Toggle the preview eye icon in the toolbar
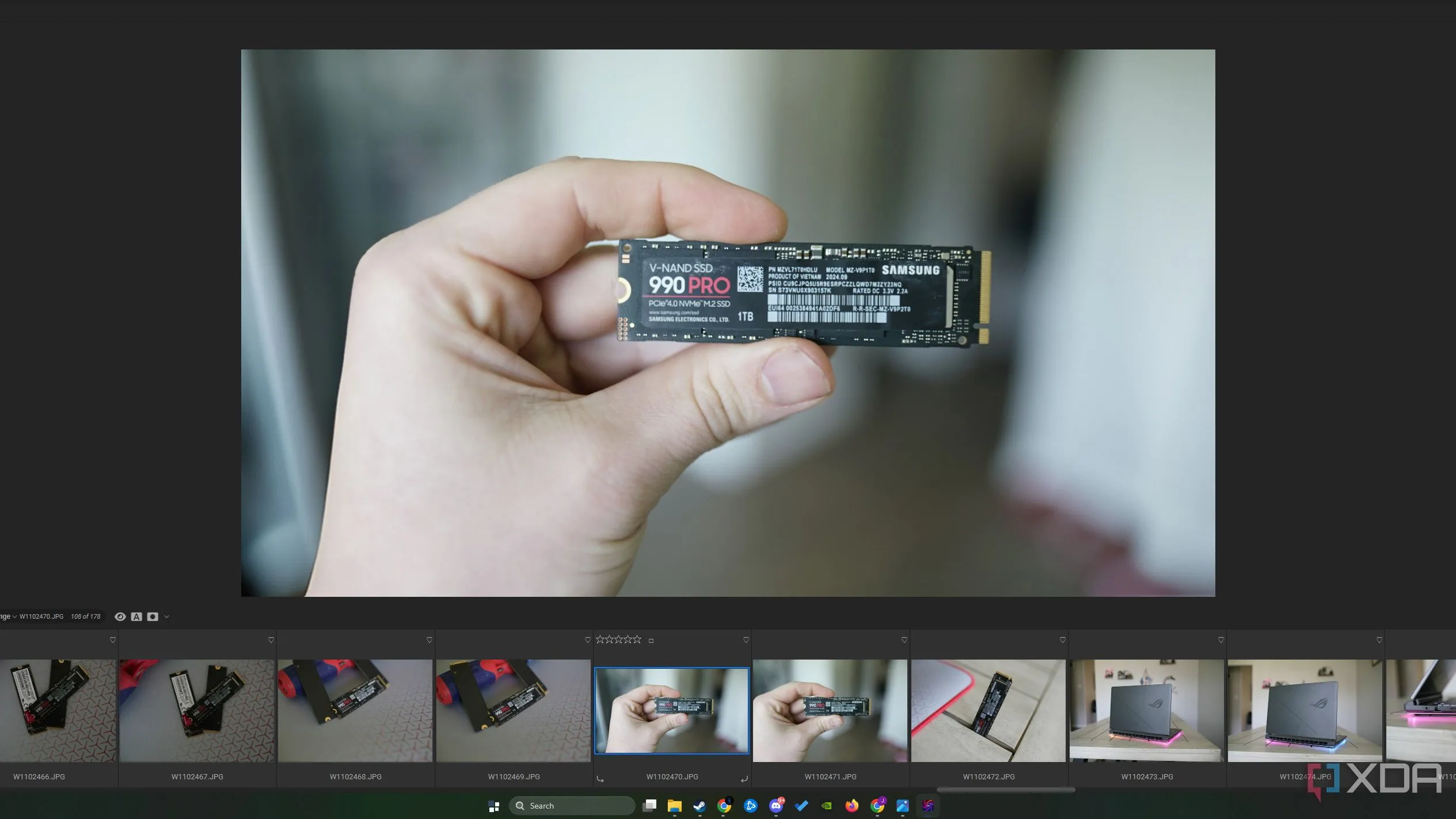The image size is (1456, 819). [120, 616]
